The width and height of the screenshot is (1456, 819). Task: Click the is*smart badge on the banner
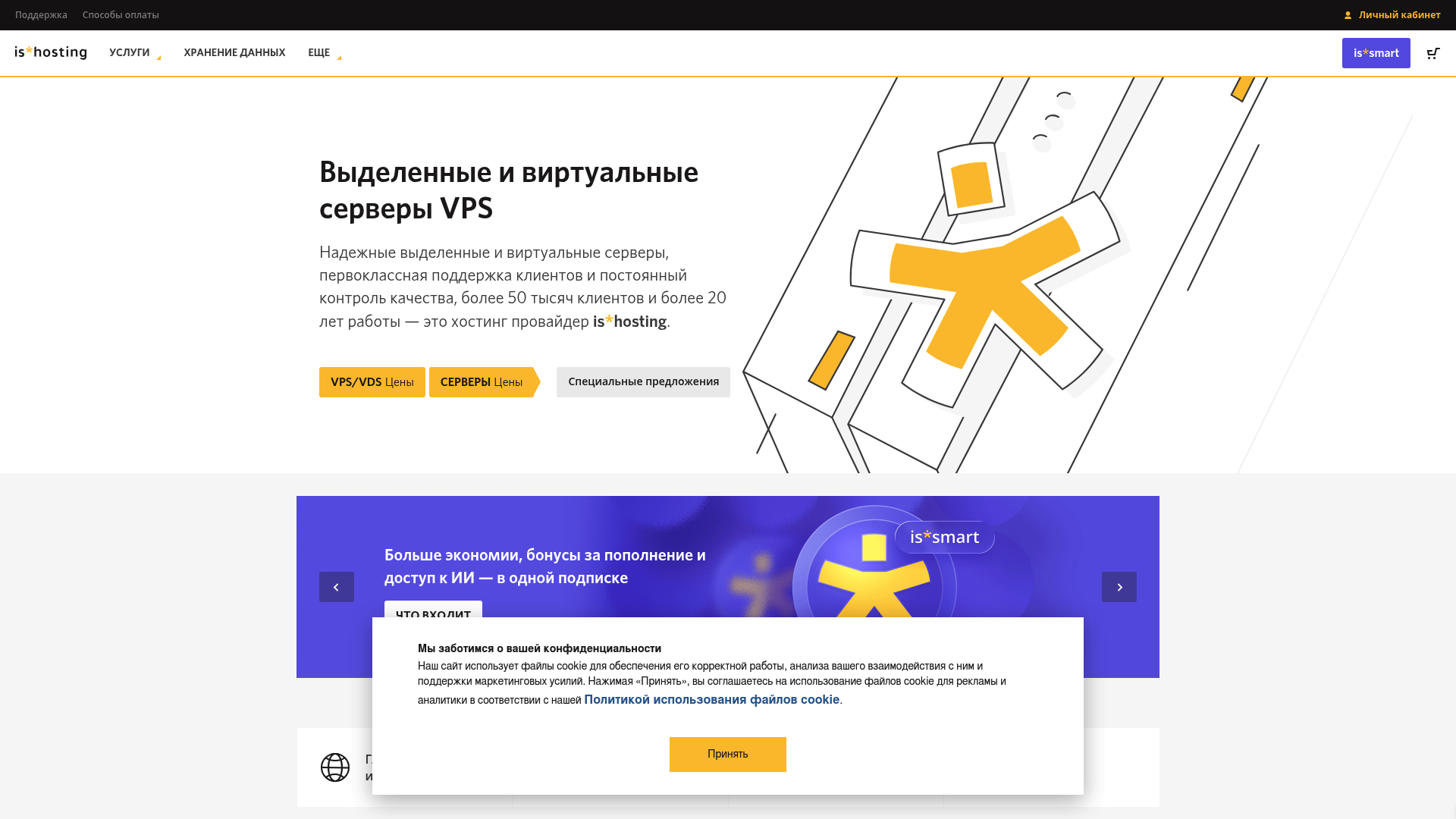click(945, 537)
